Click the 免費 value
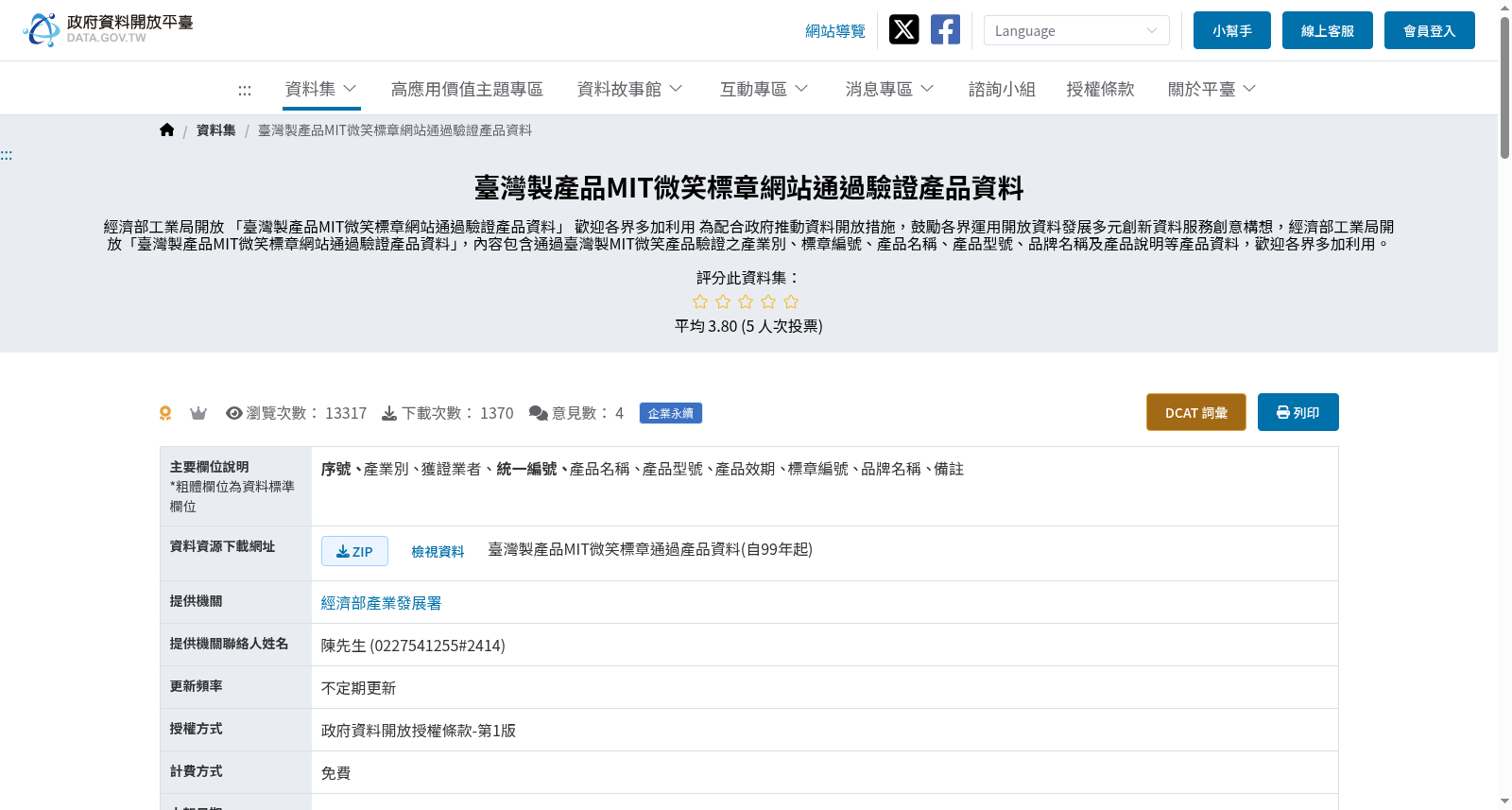The height and width of the screenshot is (810, 1512). [x=335, y=773]
